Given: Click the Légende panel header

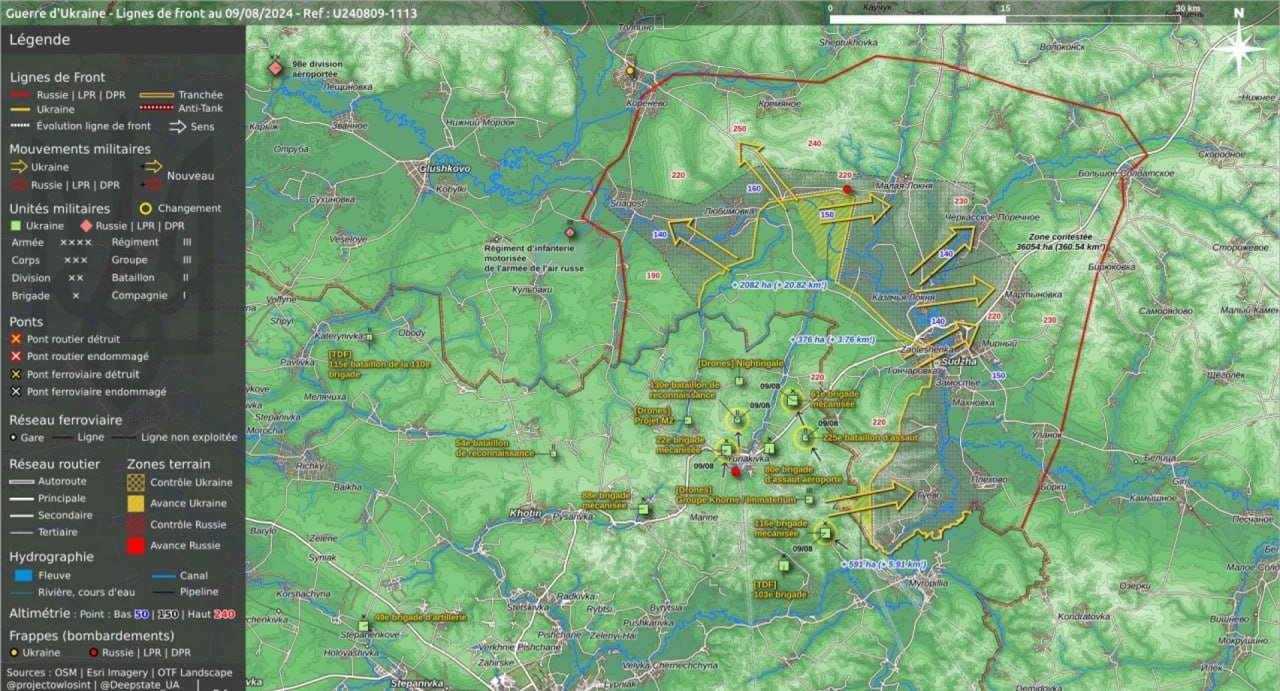Looking at the screenshot, I should 40,40.
